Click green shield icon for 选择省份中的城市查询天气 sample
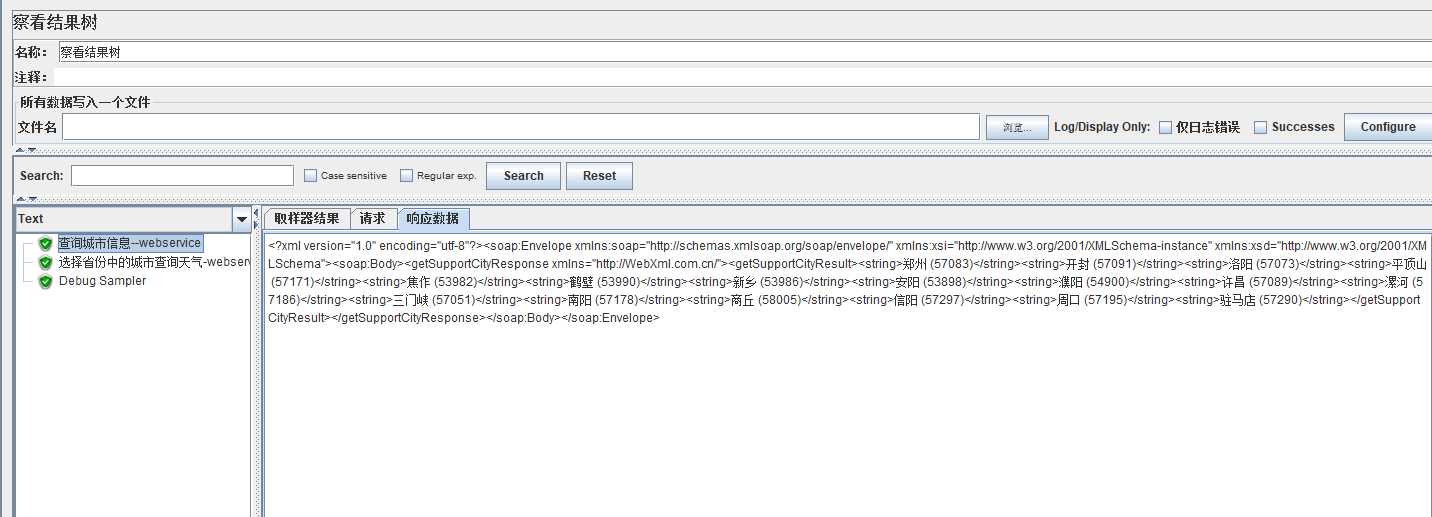1432x517 pixels. [45, 262]
